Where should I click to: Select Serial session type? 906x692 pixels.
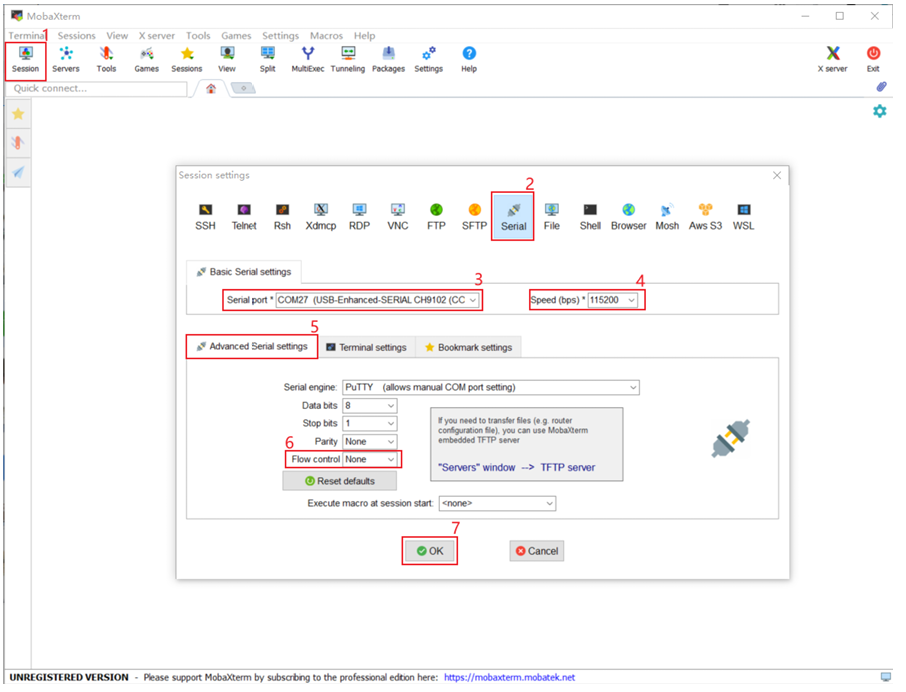click(x=513, y=217)
